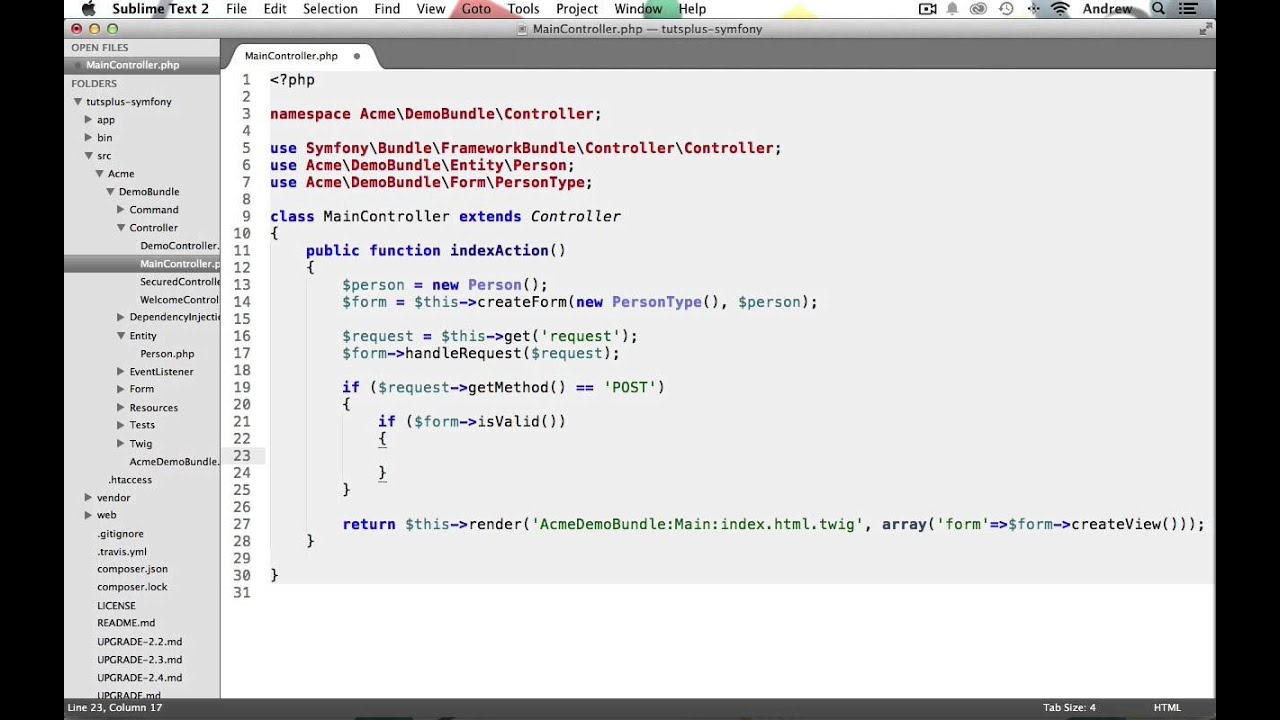
Task: Open the Goto menu
Action: tap(476, 9)
